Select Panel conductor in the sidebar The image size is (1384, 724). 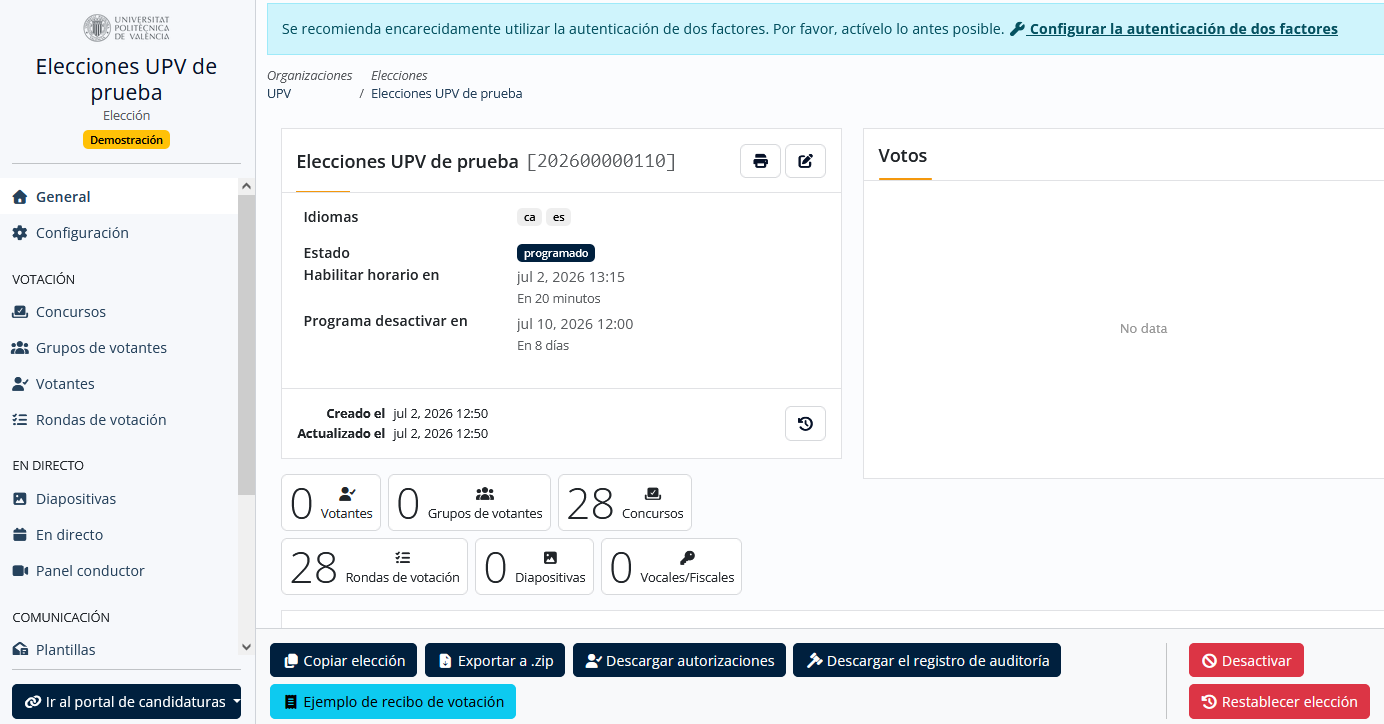[90, 571]
